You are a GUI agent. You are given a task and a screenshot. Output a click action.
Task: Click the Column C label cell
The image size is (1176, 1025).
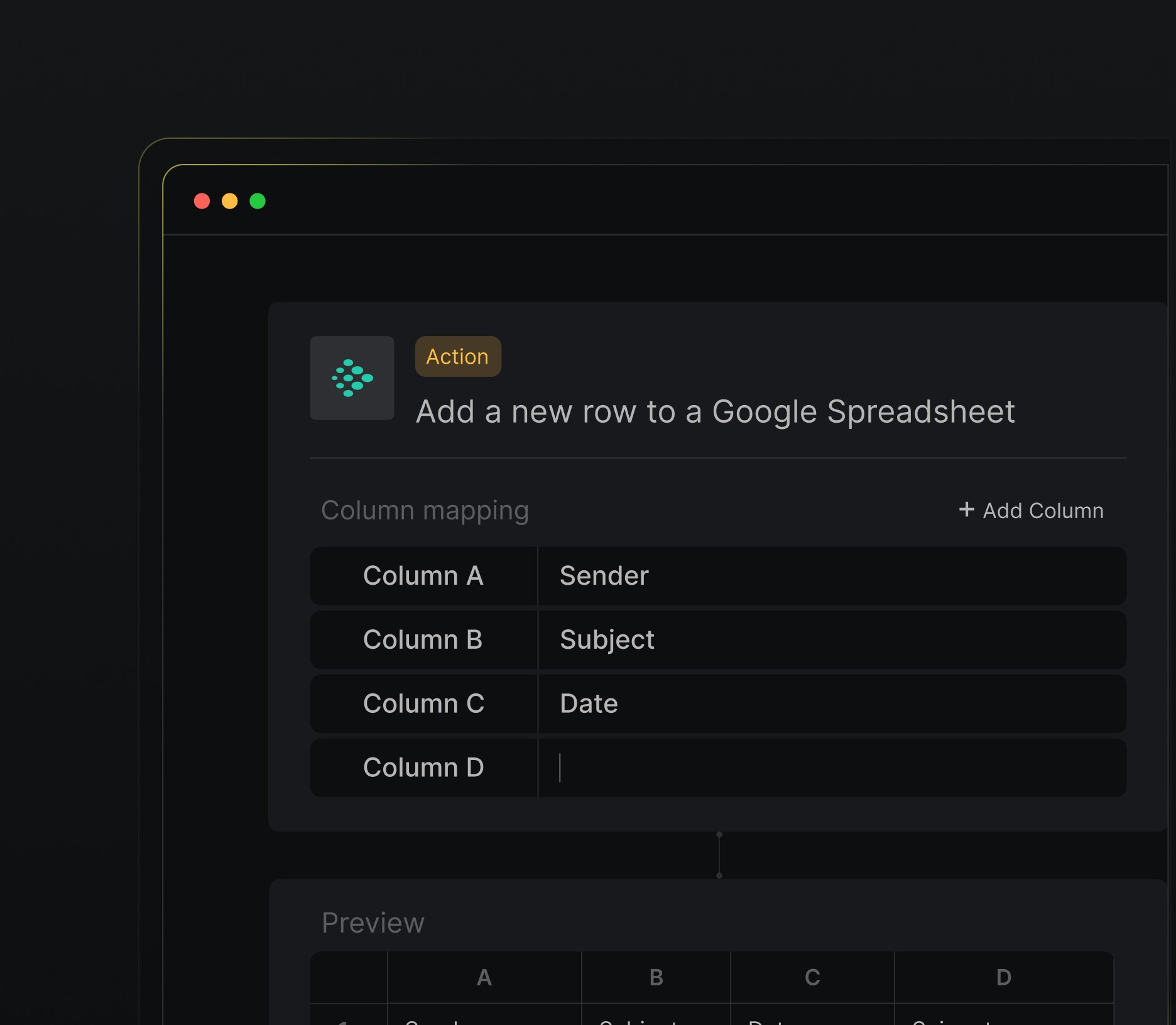[423, 704]
